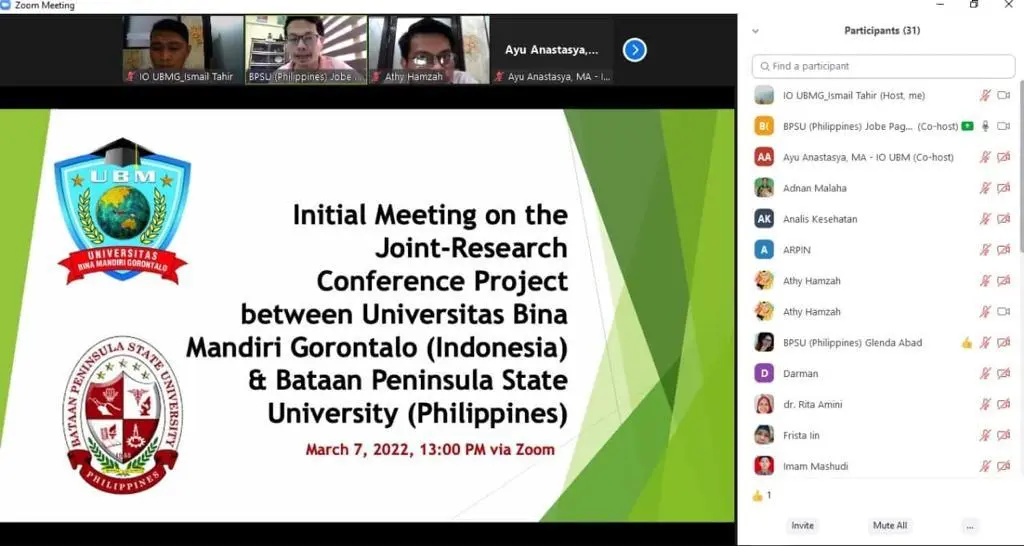Click thumbs-up reaction beside Glenda Abad

click(x=966, y=343)
